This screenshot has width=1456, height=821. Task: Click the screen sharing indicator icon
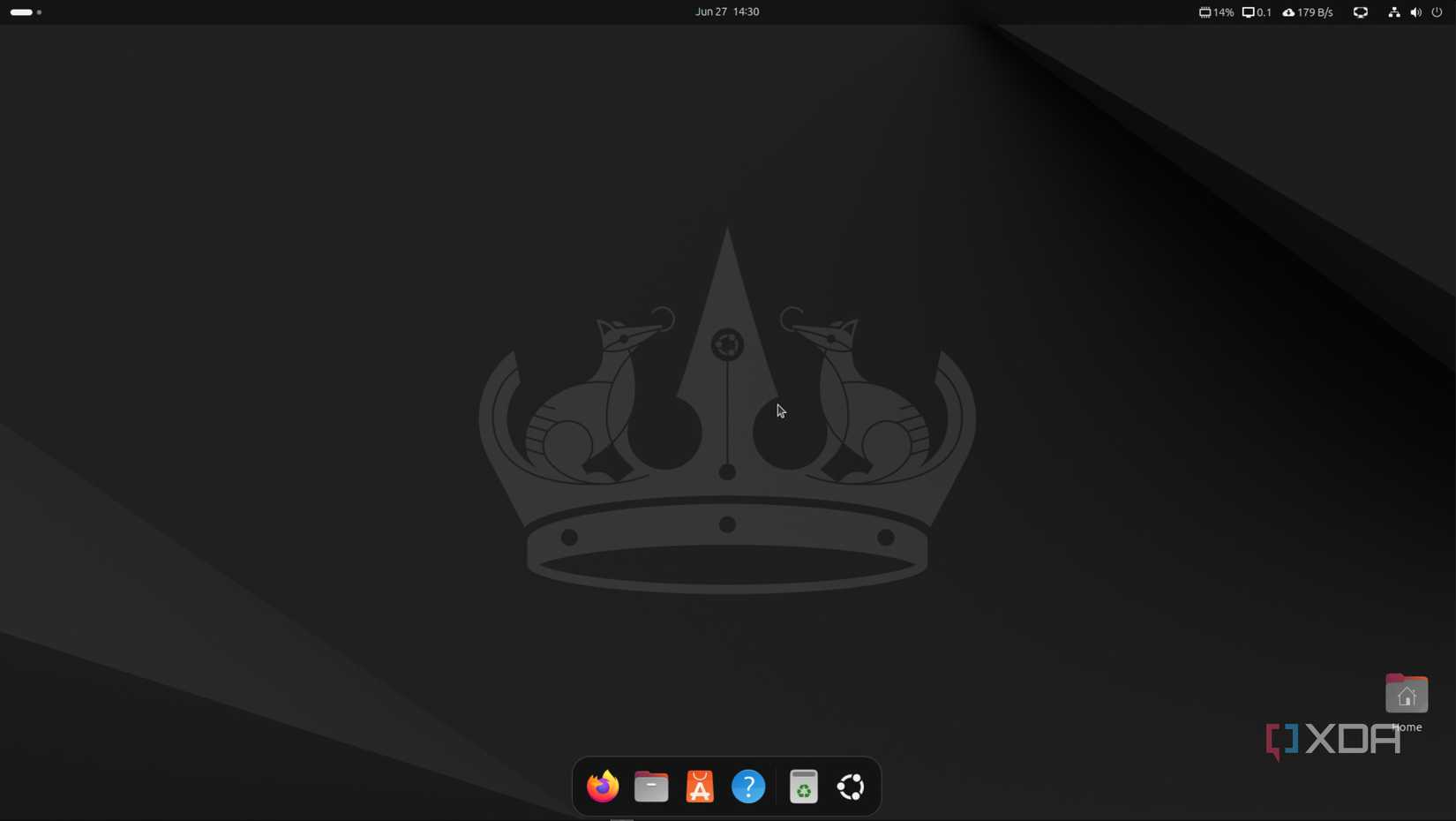click(x=1361, y=12)
